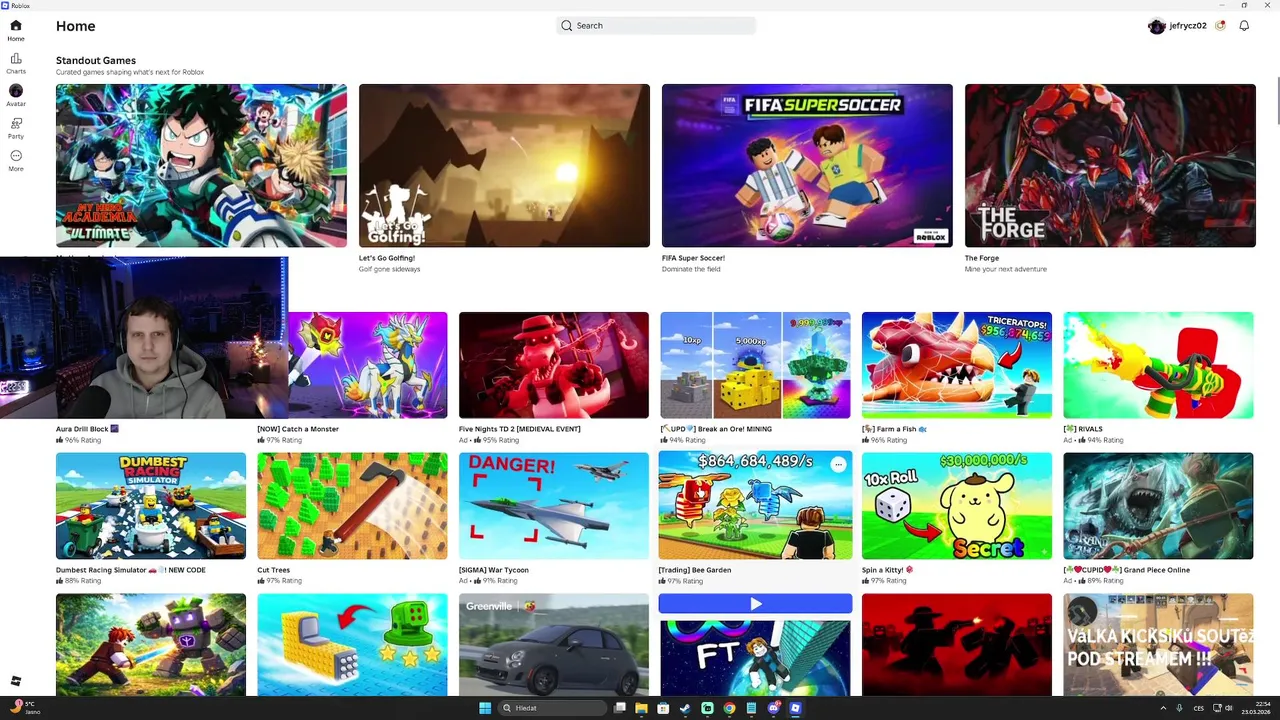Image resolution: width=1280 pixels, height=720 pixels.
Task: Open the red silhouette shooter thumbnail
Action: 957,645
